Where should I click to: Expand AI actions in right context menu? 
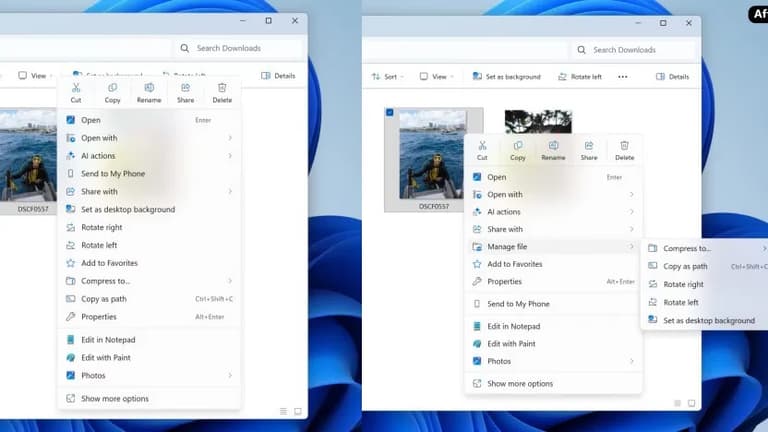click(x=553, y=212)
